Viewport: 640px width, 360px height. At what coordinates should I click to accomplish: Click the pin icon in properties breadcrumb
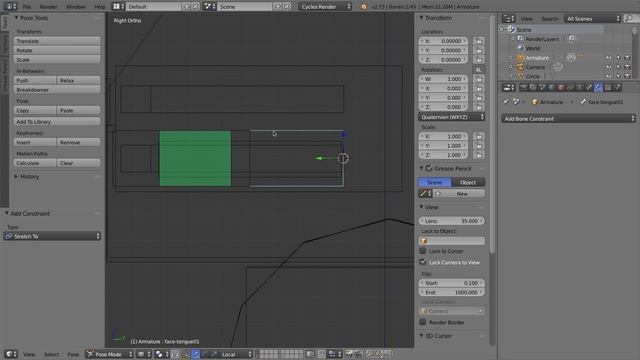[506, 102]
